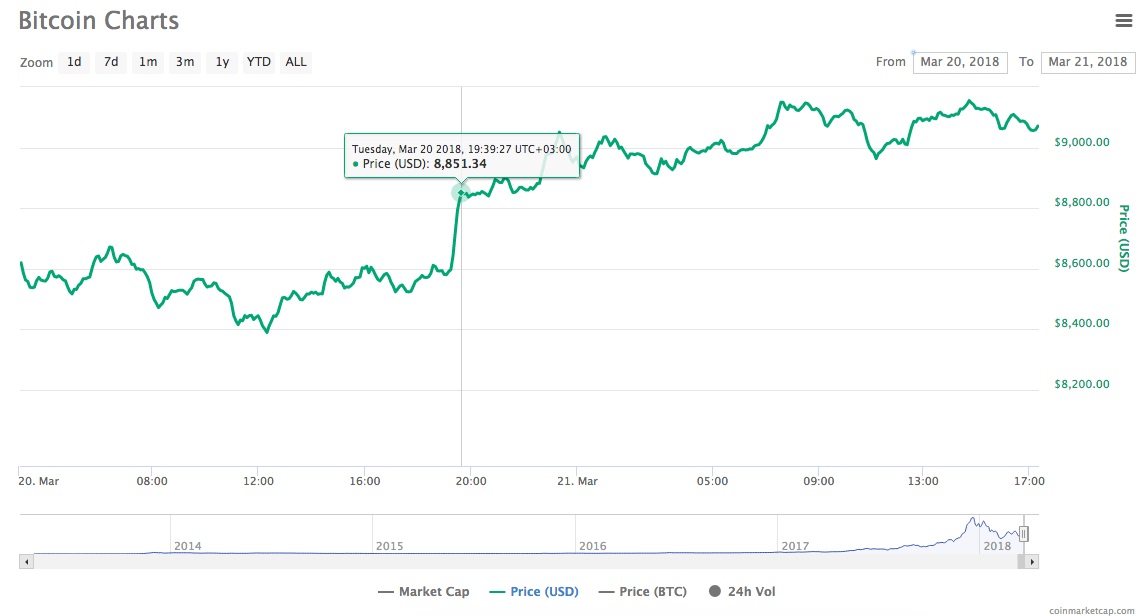Click the navigator scroll right arrow

1031,562
